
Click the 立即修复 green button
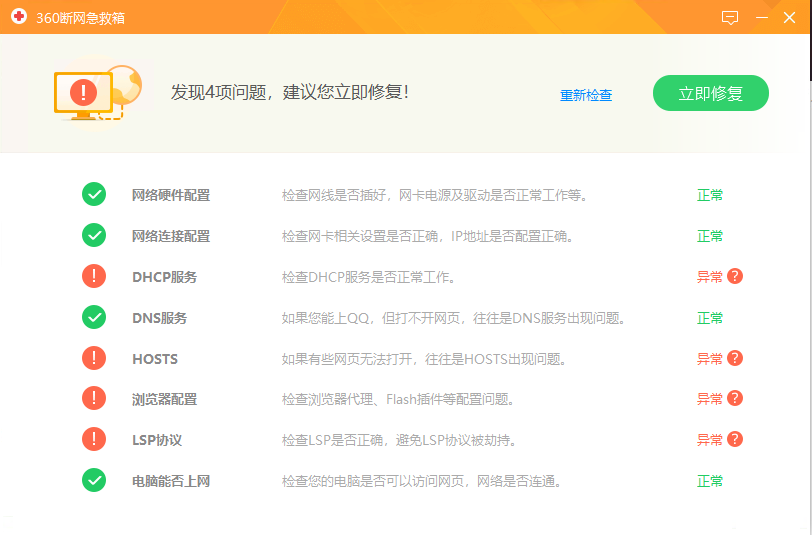[710, 93]
